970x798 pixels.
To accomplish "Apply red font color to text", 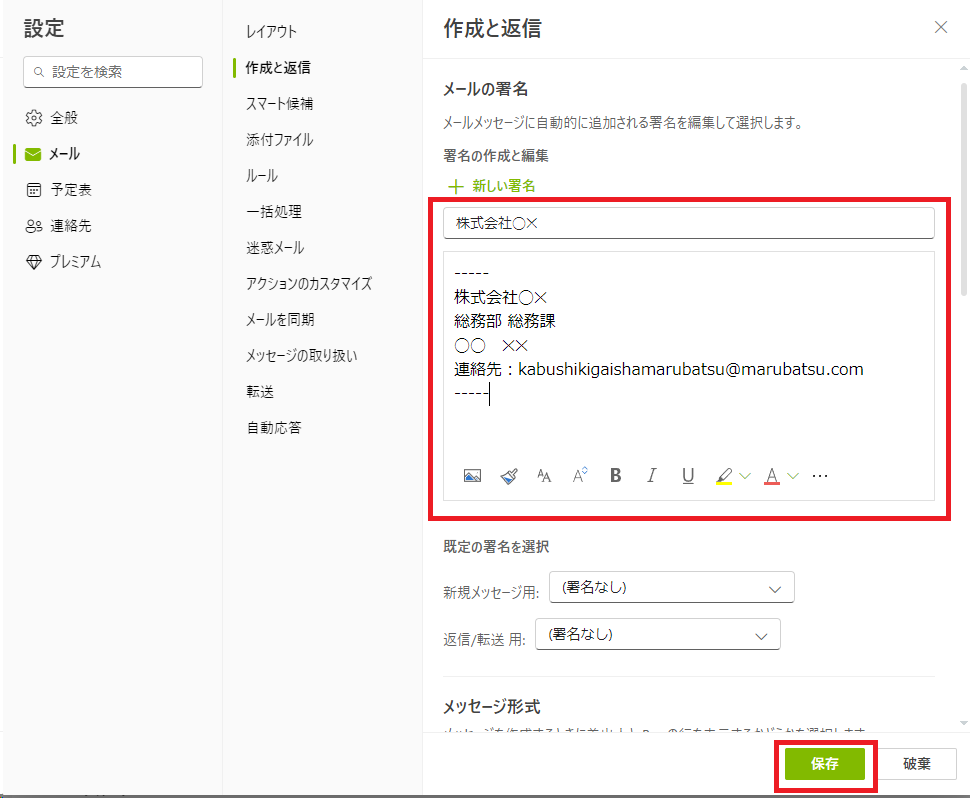I will point(772,476).
